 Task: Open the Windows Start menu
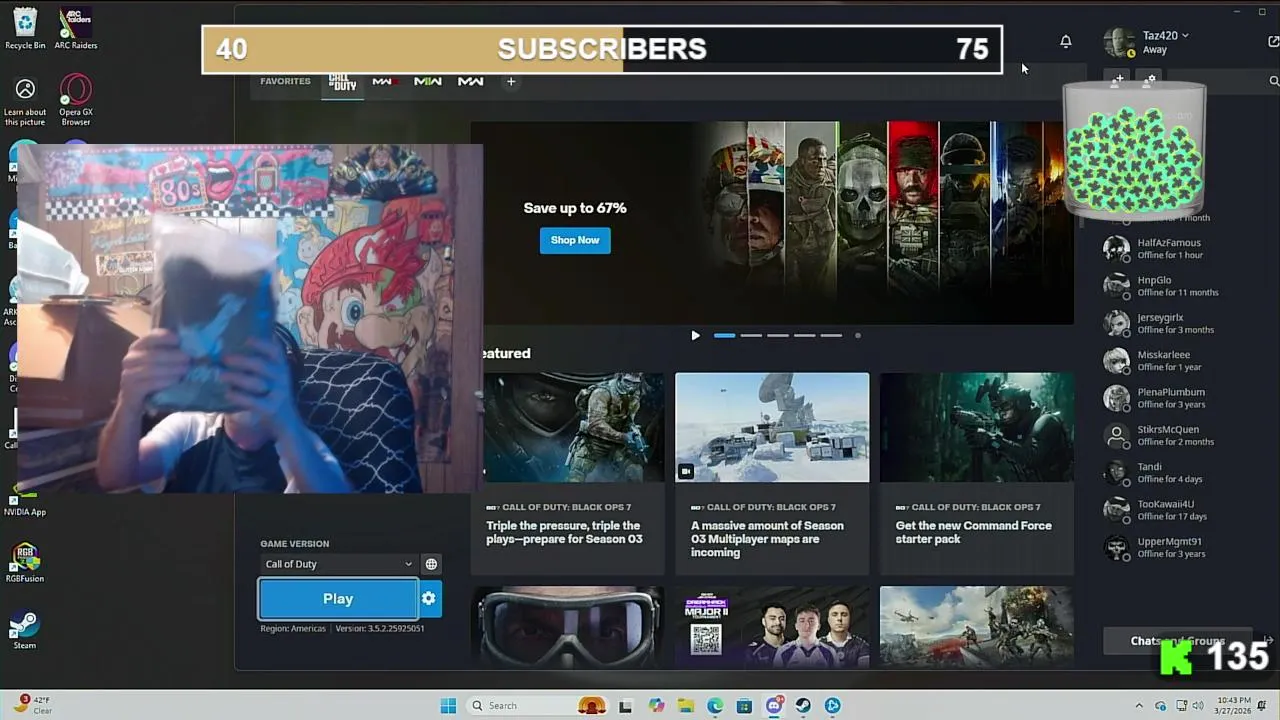448,706
